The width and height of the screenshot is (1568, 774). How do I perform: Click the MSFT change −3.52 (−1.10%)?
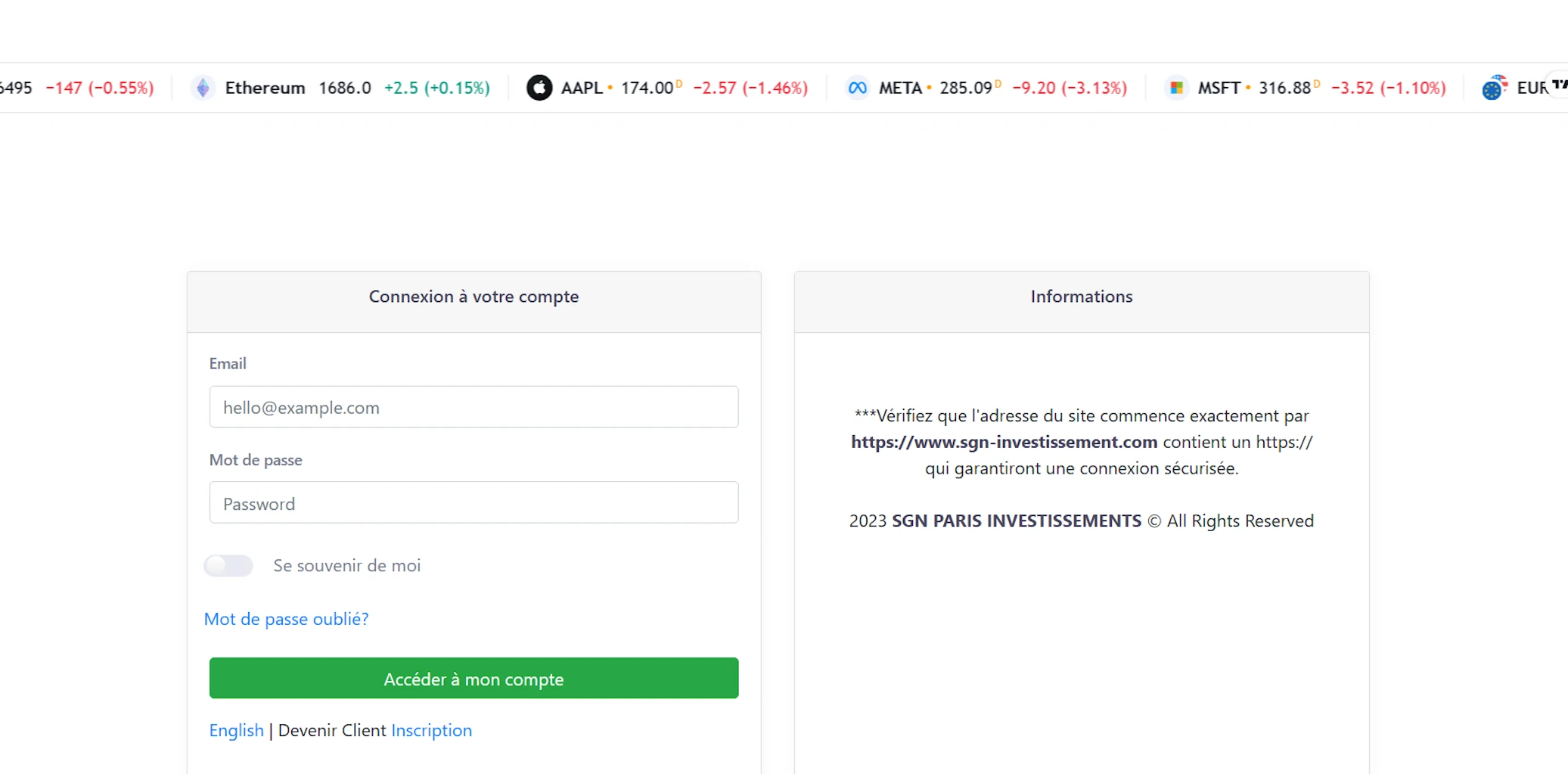pyautogui.click(x=1388, y=88)
